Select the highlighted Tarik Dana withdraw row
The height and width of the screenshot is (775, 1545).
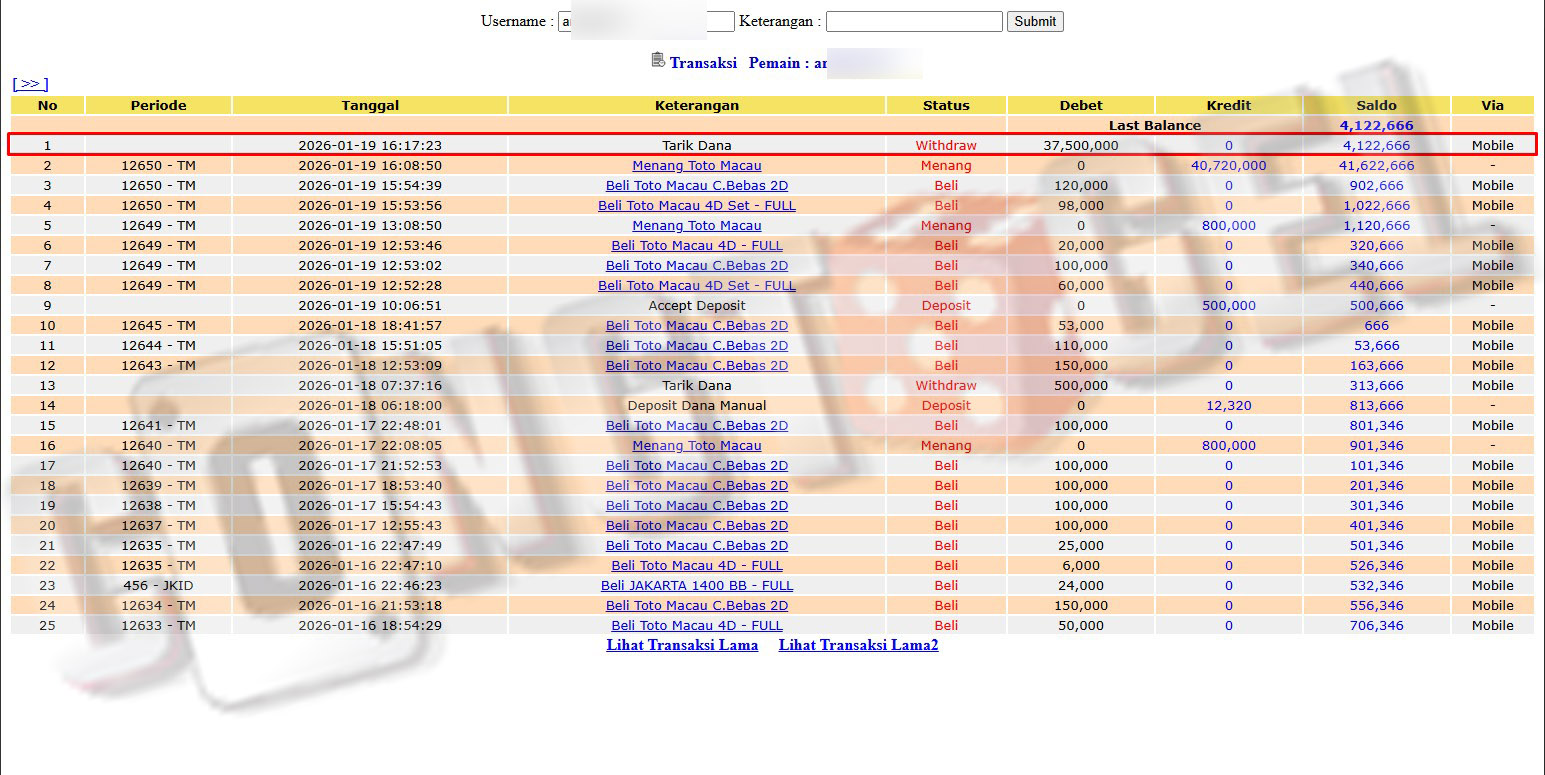[x=696, y=146]
